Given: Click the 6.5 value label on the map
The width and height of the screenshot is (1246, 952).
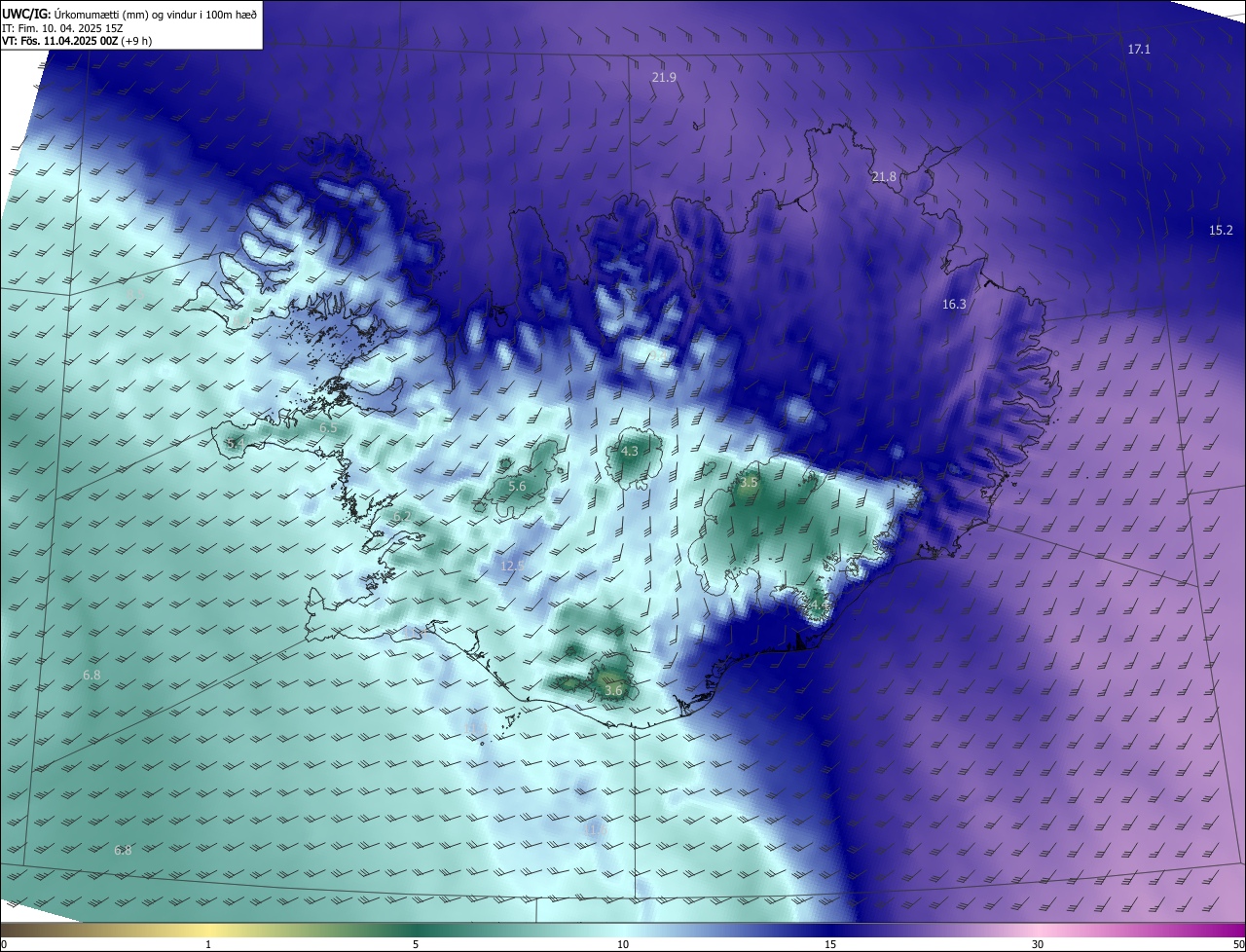Looking at the screenshot, I should coord(329,428).
